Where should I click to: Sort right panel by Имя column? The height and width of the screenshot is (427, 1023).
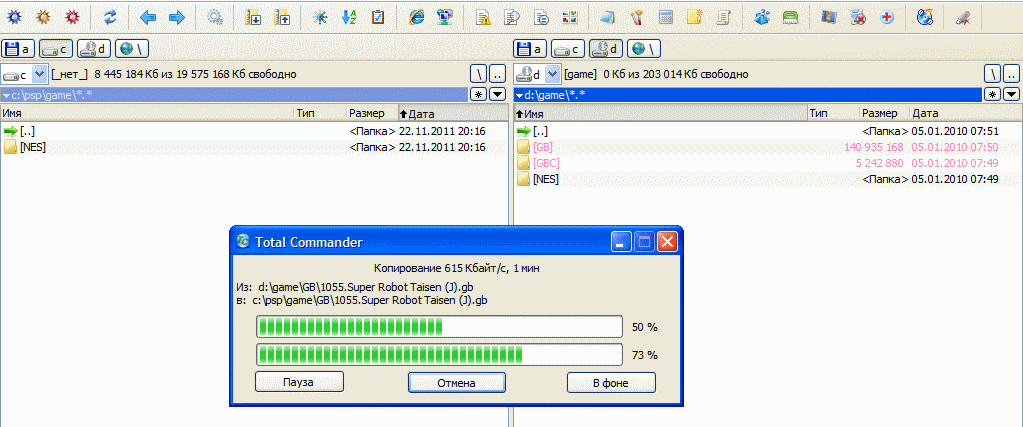661,113
